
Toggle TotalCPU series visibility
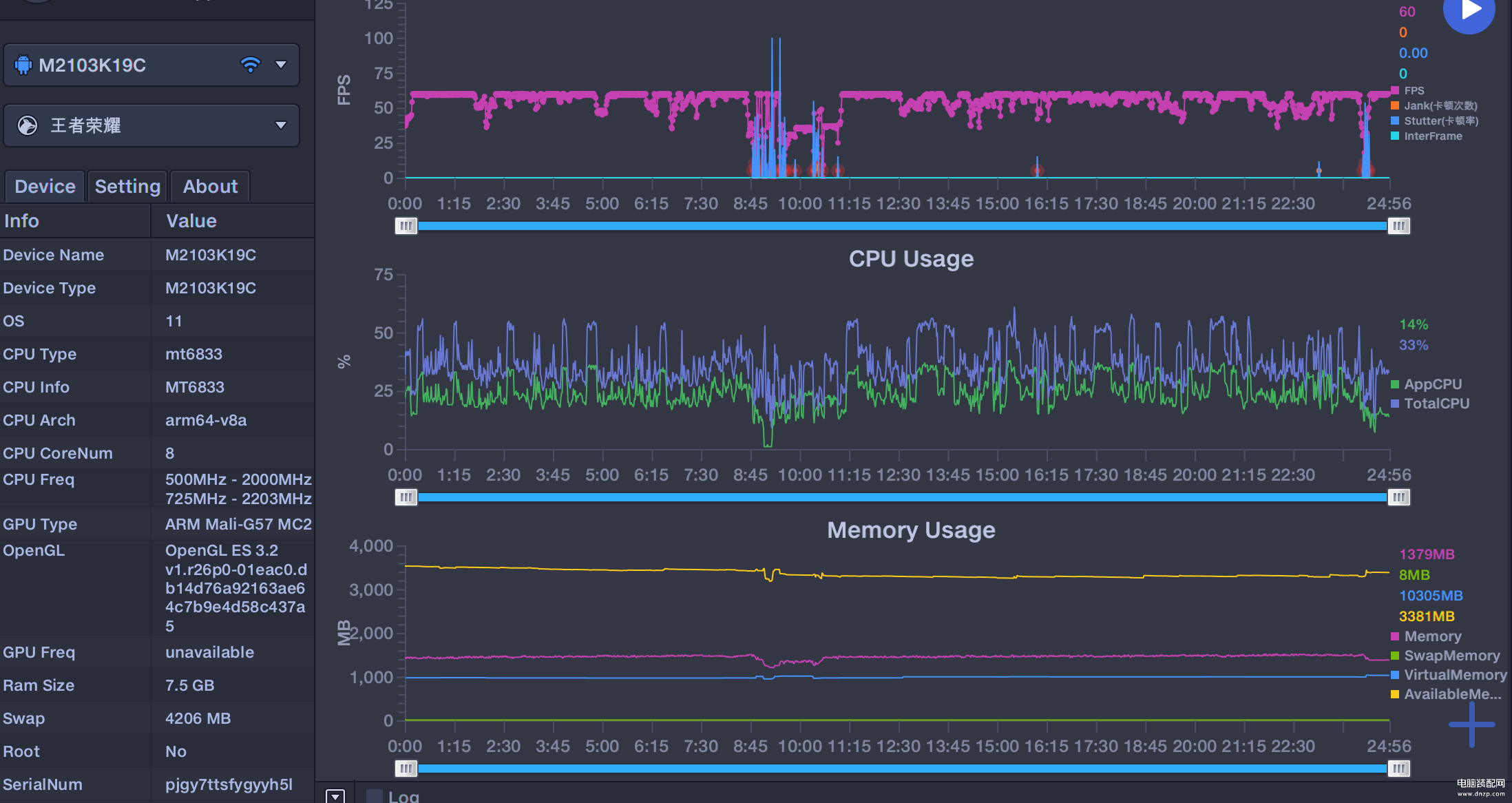pos(1436,404)
